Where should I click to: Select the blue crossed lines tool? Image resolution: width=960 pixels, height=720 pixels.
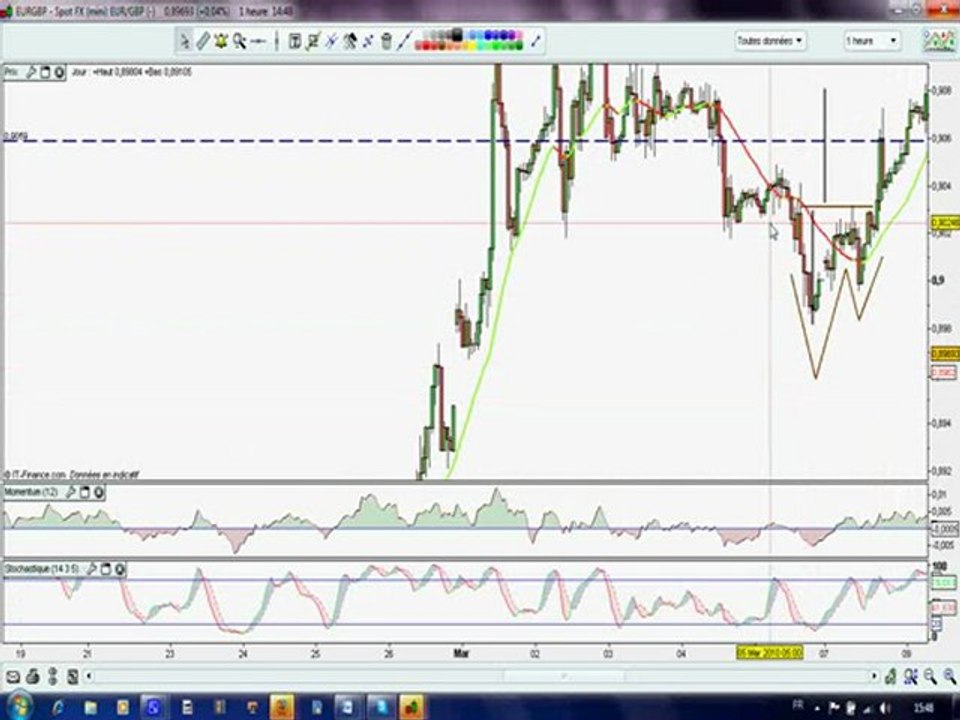coord(331,41)
